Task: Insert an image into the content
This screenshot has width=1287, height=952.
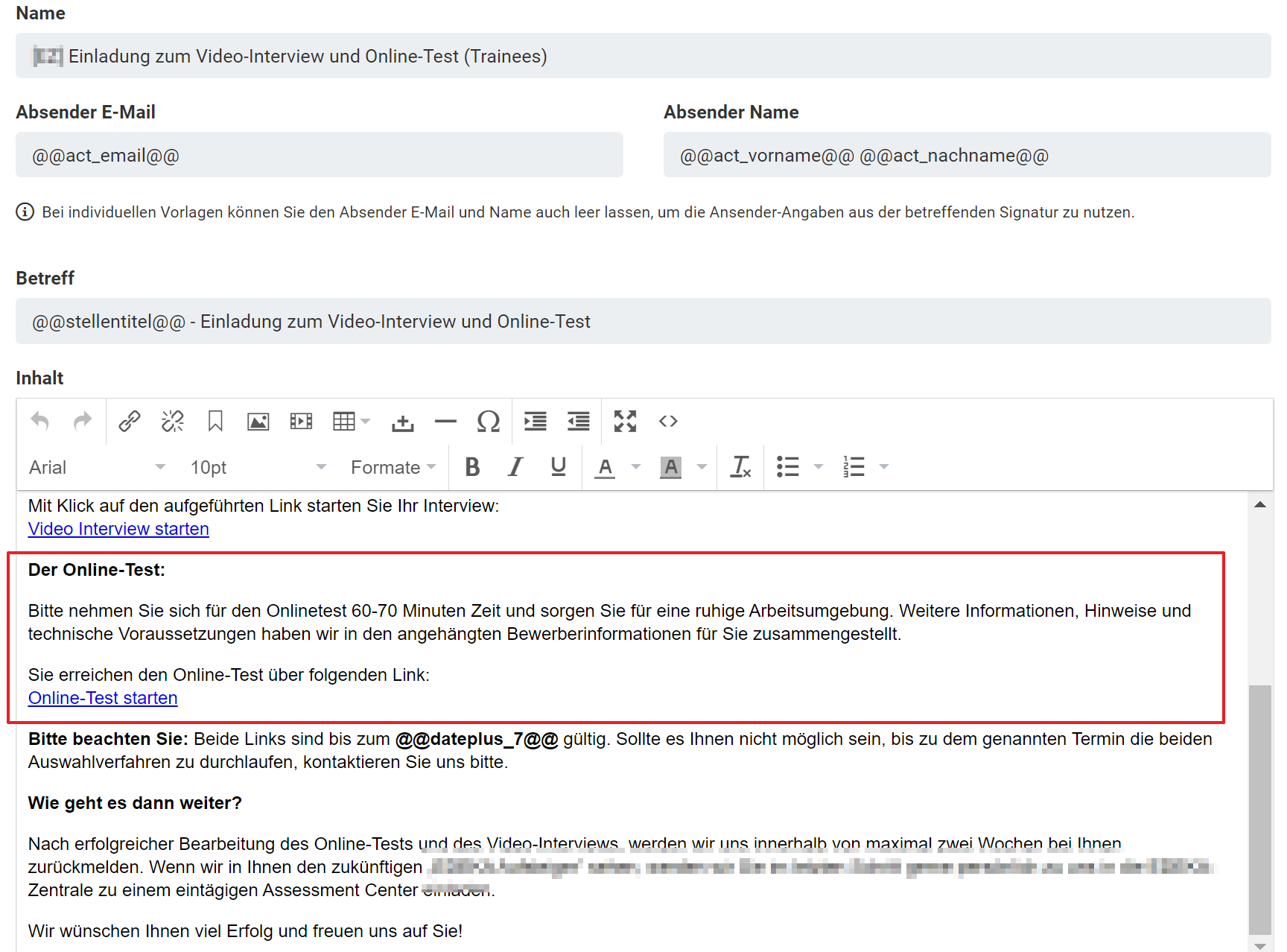Action: click(x=258, y=422)
